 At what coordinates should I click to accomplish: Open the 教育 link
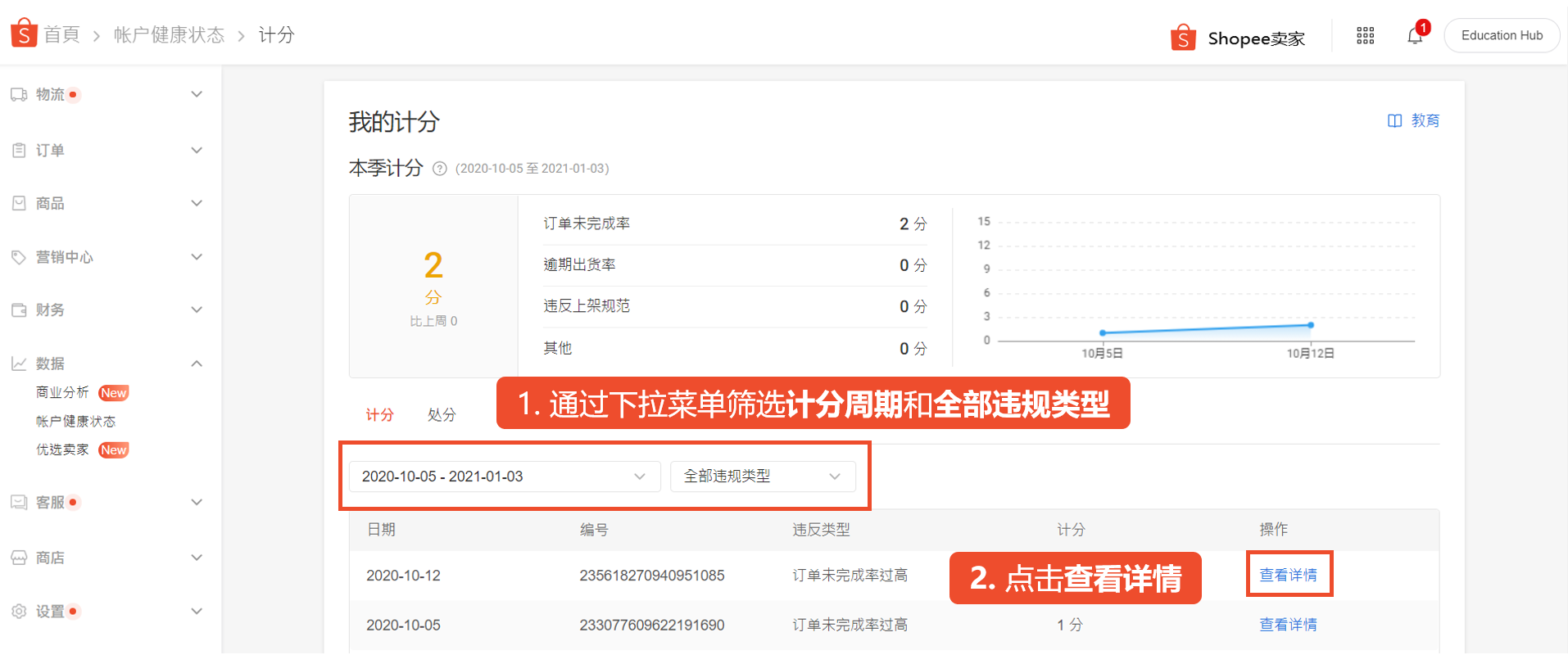point(1425,121)
